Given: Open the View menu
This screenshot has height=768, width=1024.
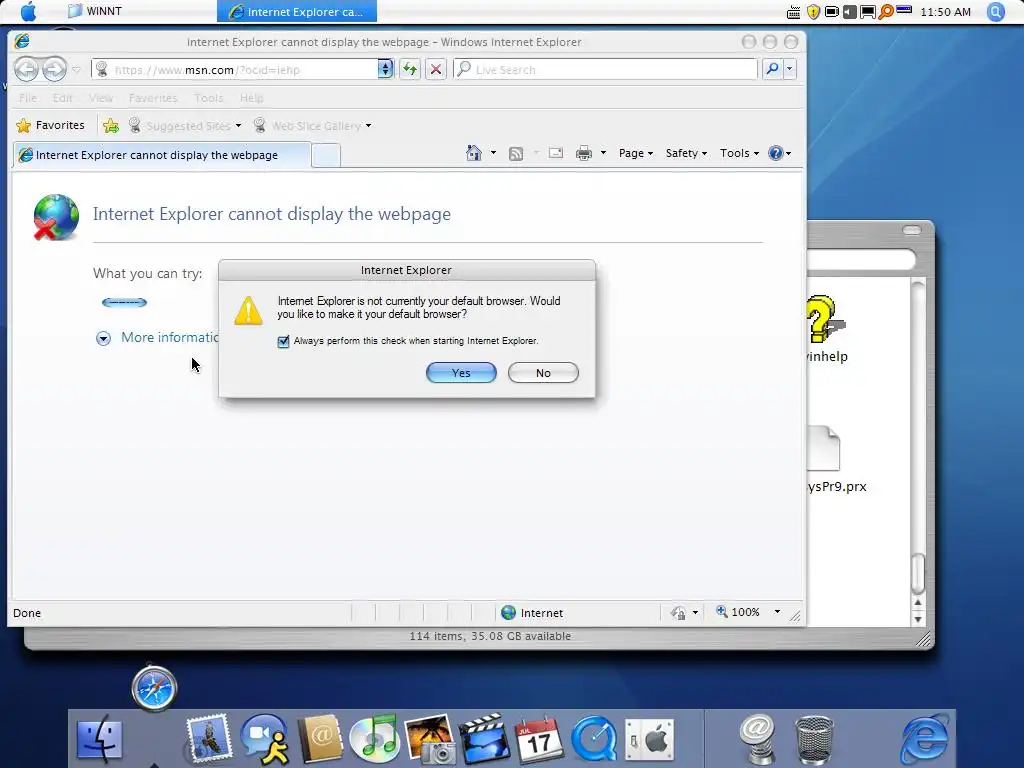Looking at the screenshot, I should click(x=101, y=98).
